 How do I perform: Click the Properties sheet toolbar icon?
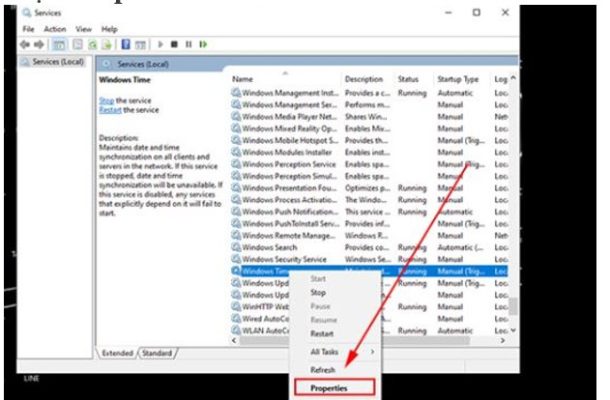78,45
